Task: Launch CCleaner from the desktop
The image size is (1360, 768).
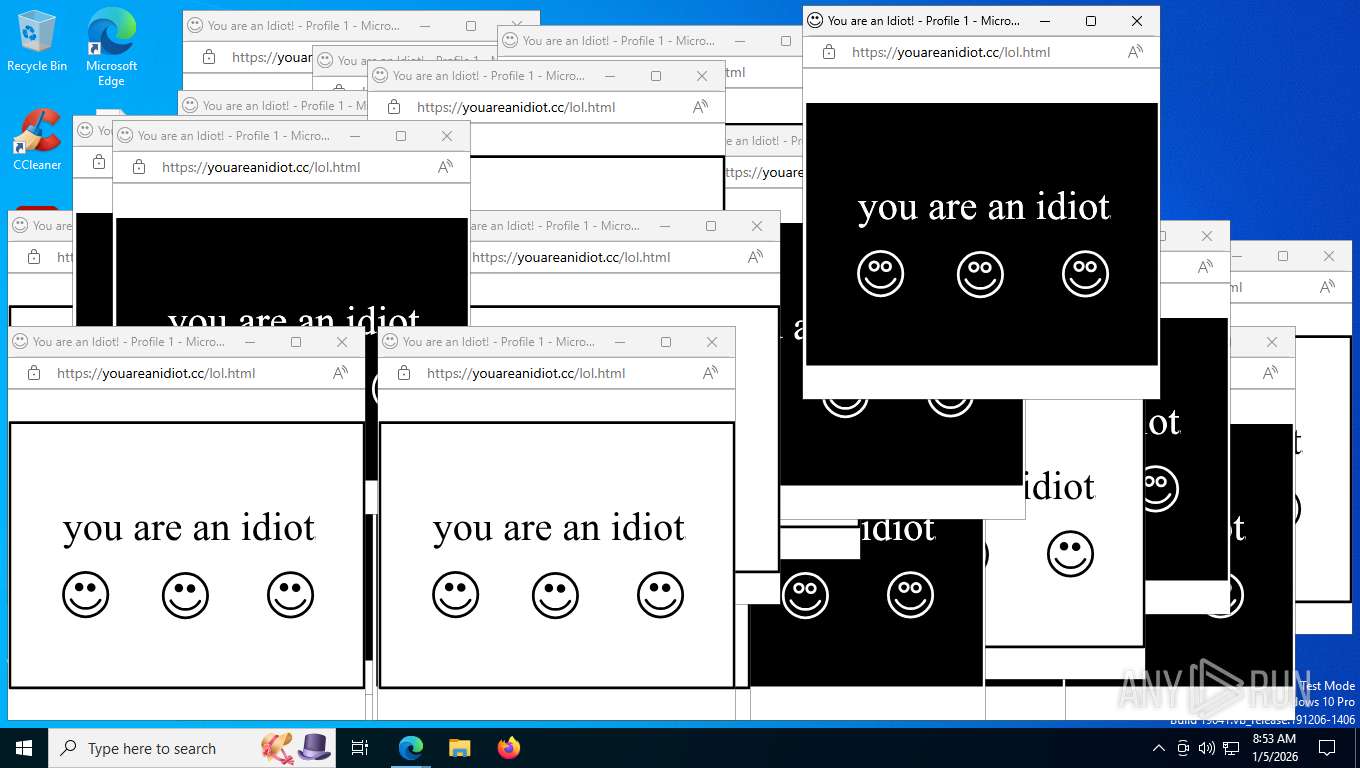Action: pos(37,140)
